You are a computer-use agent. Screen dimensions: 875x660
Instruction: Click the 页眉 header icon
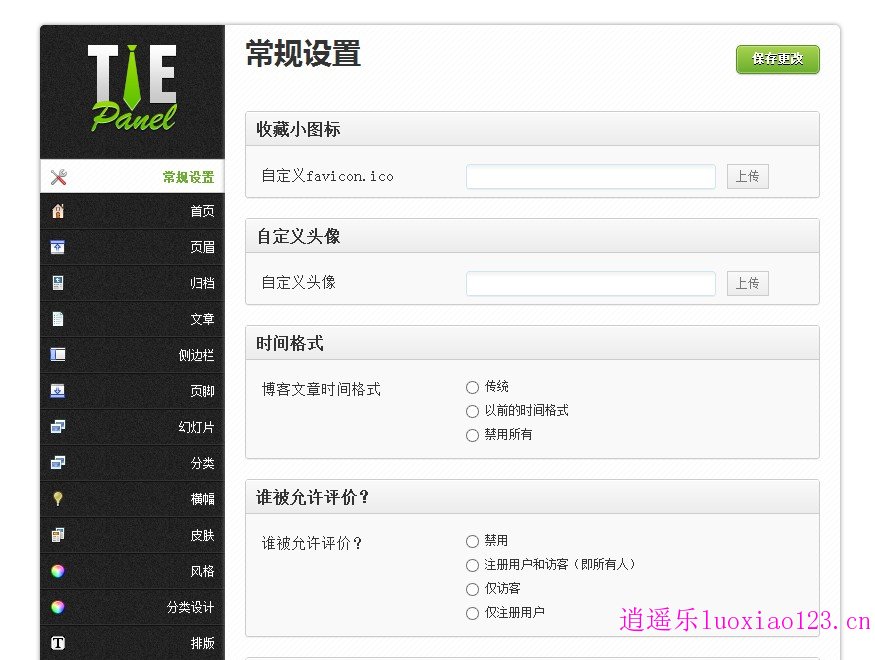(57, 247)
